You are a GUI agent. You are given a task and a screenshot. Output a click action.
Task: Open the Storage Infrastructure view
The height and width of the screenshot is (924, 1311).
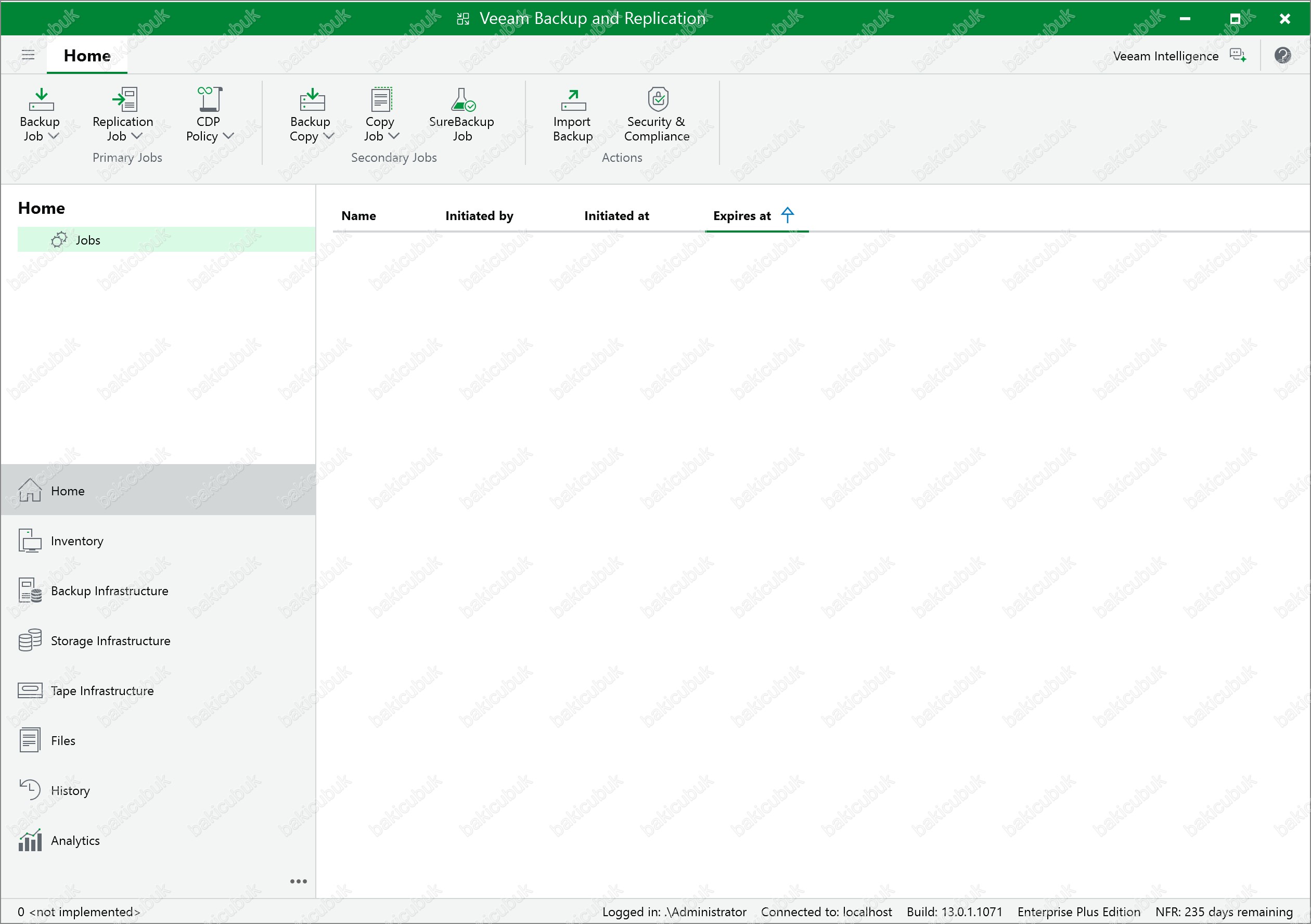click(110, 641)
